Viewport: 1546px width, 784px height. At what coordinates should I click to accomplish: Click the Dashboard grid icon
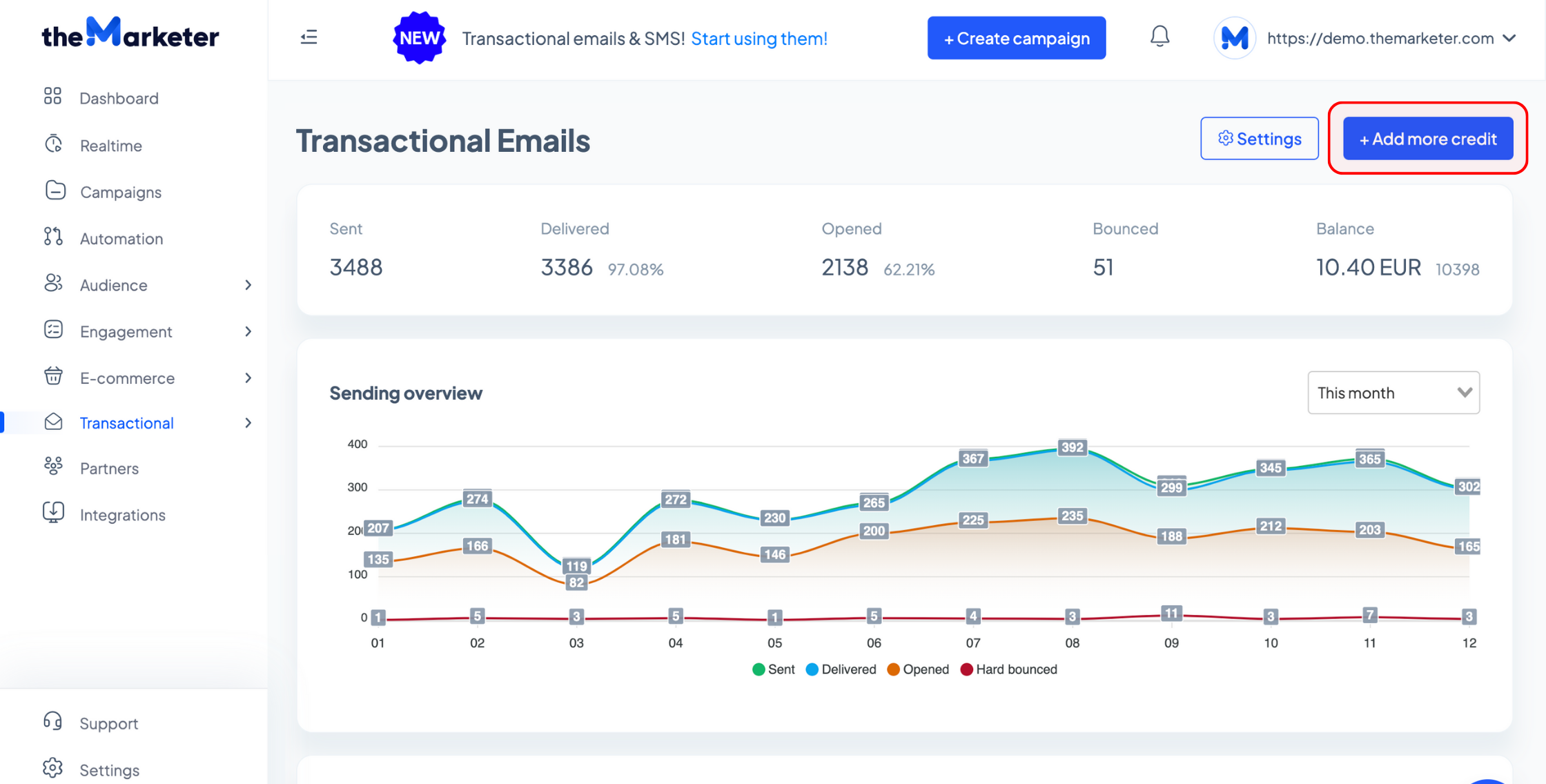(53, 97)
